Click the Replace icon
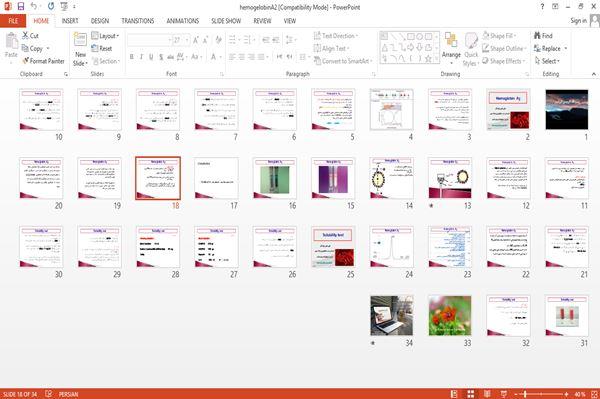 tap(538, 48)
